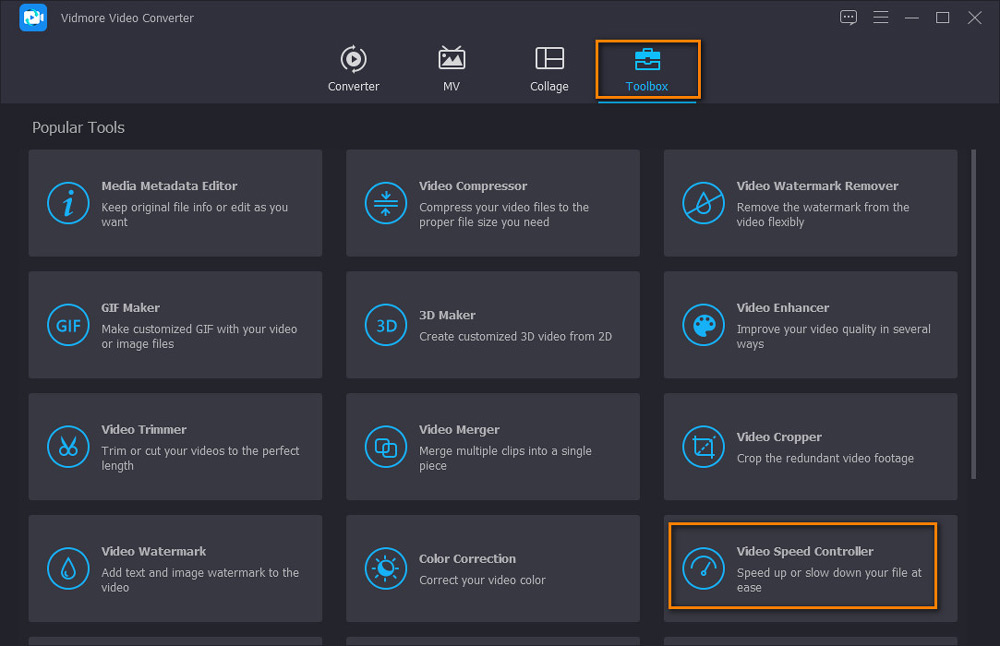Click 'Merge multiple clips' description text
This screenshot has width=1000, height=646.
(505, 458)
